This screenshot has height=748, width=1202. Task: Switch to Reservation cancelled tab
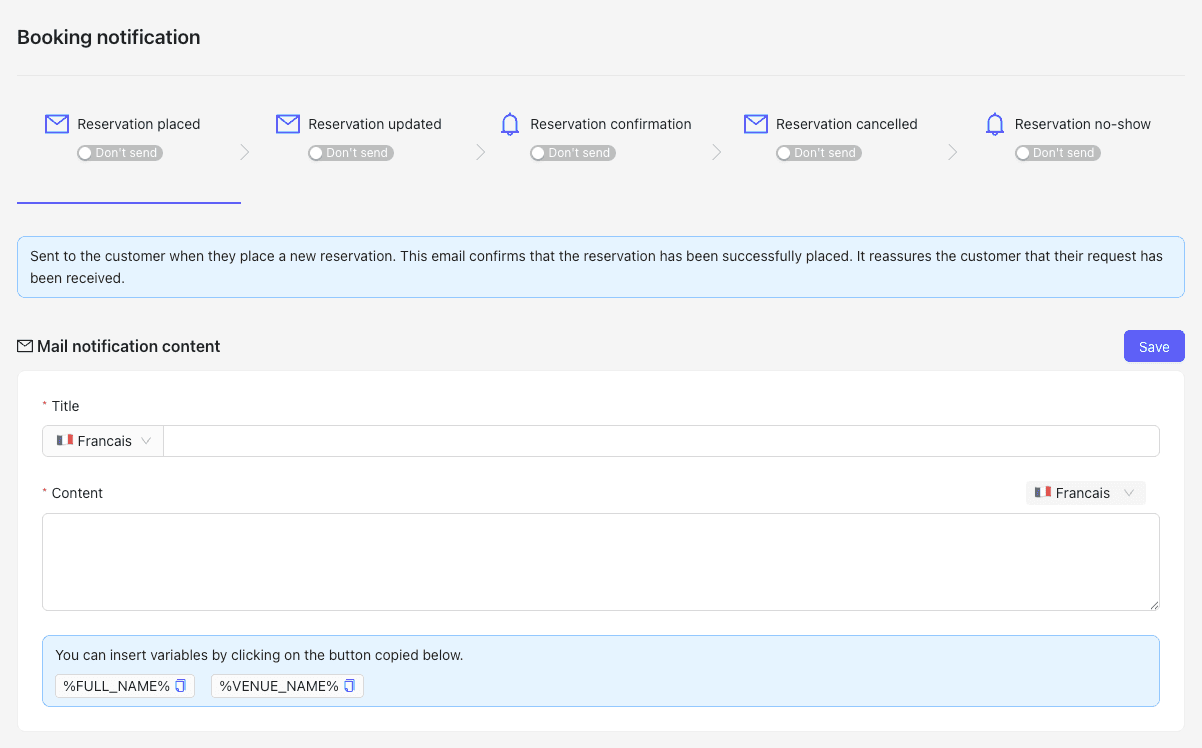(x=847, y=124)
